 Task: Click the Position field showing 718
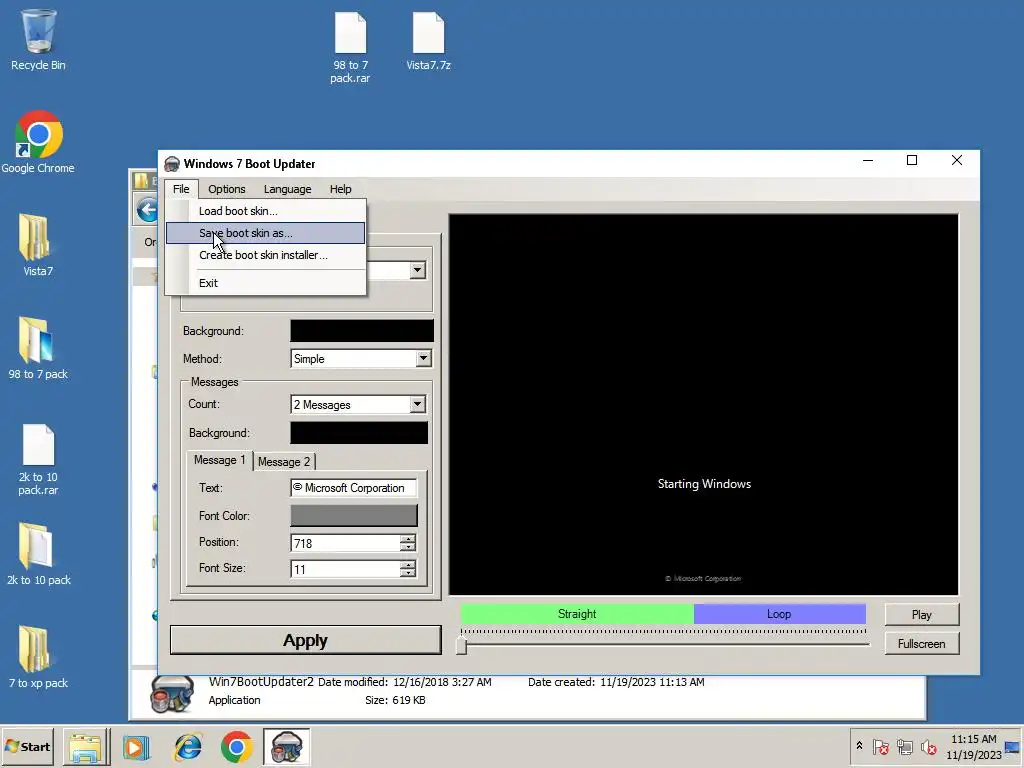click(x=345, y=543)
